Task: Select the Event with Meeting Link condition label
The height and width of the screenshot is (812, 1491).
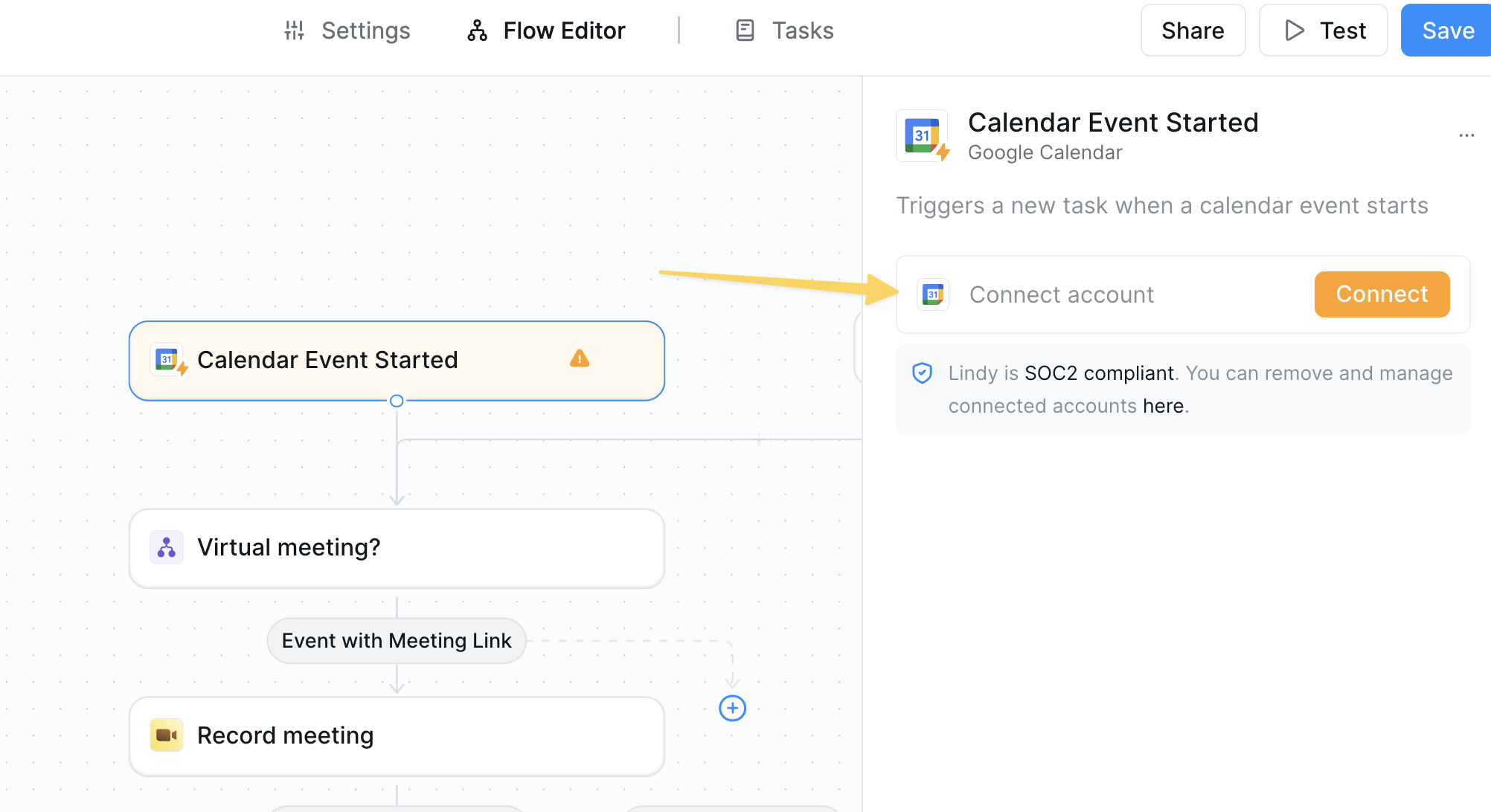Action: 396,640
